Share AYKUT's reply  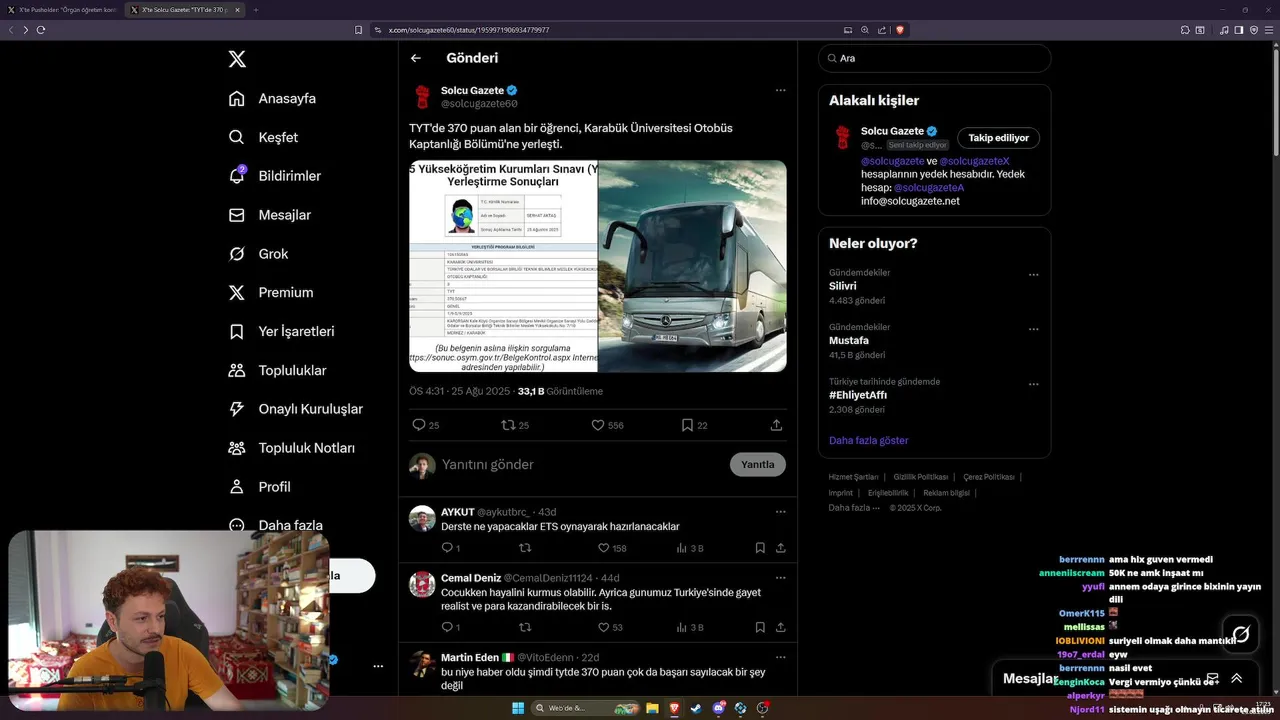(780, 548)
